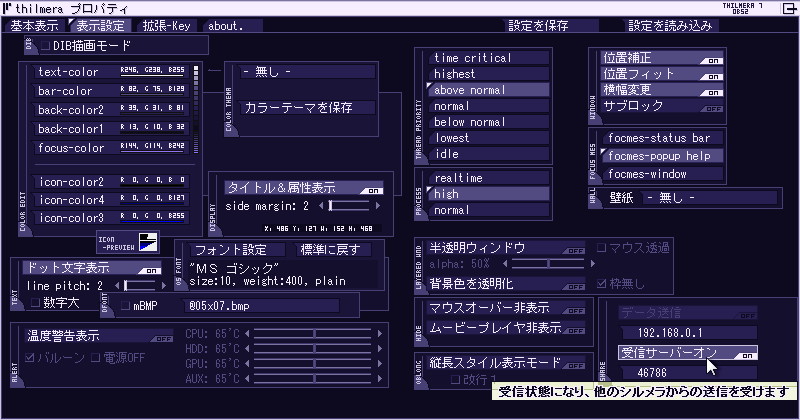The width and height of the screenshot is (800, 420).
Task: Select normal process priority
Action: click(x=489, y=210)
